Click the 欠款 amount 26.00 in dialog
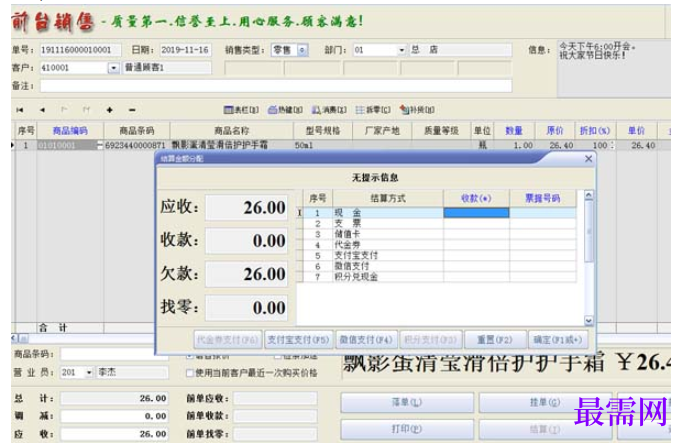The width and height of the screenshot is (686, 443). point(246,274)
